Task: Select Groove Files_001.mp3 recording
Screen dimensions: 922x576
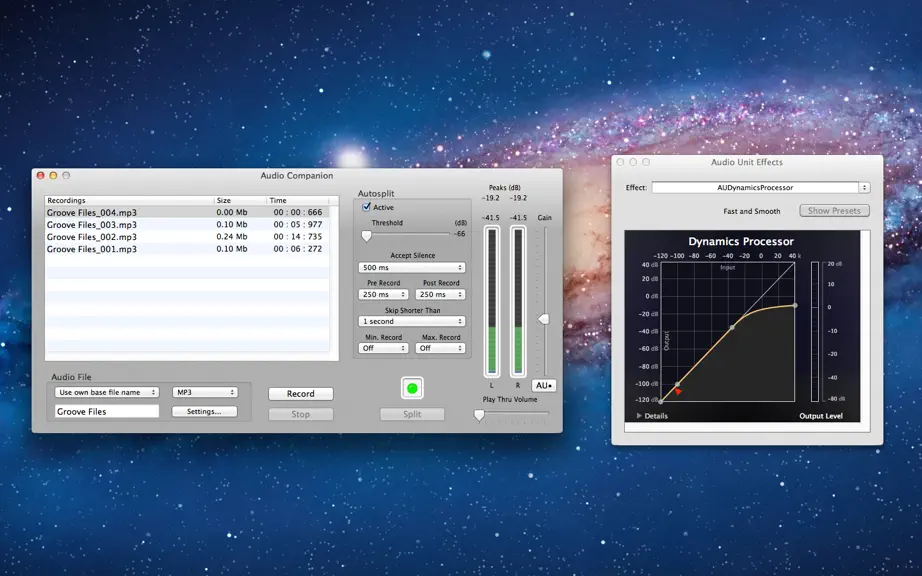Action: coord(187,249)
